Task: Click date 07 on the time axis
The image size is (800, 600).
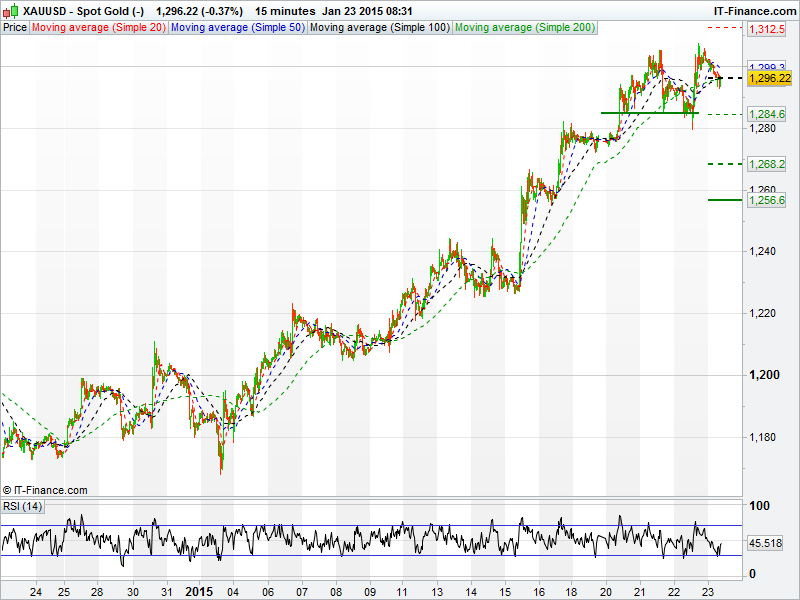Action: pyautogui.click(x=302, y=592)
